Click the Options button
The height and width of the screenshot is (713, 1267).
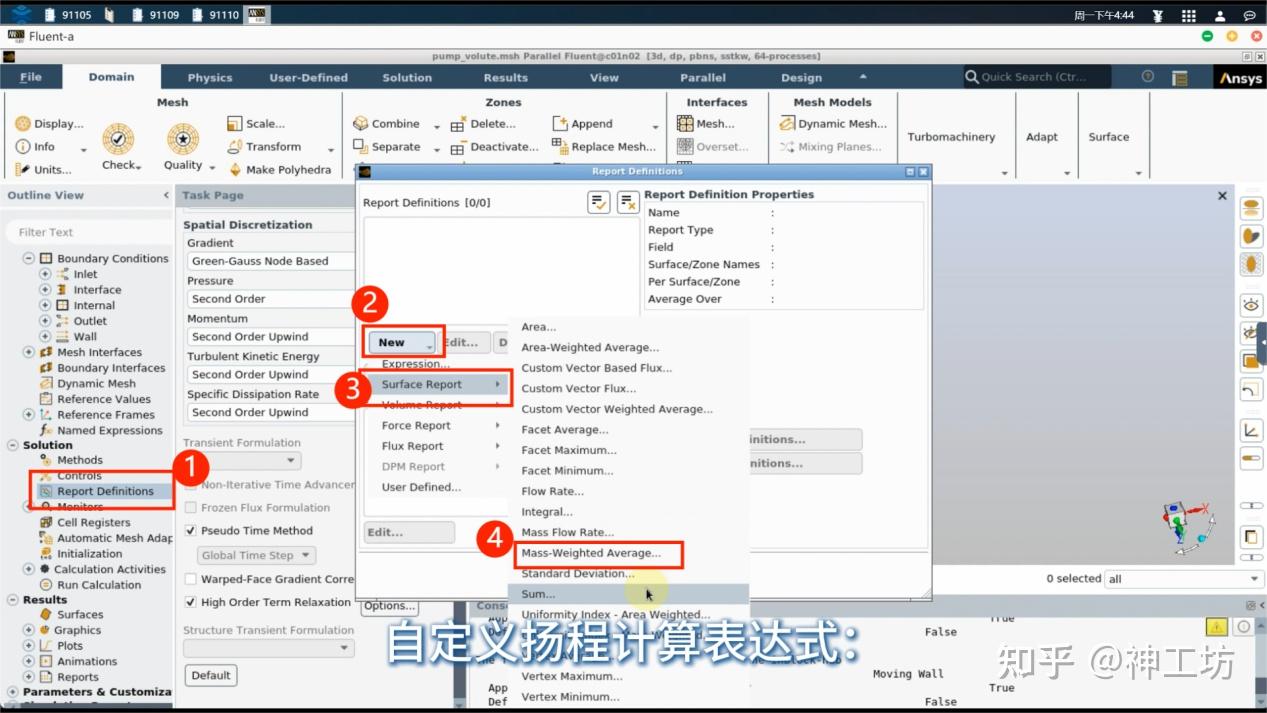pos(389,605)
